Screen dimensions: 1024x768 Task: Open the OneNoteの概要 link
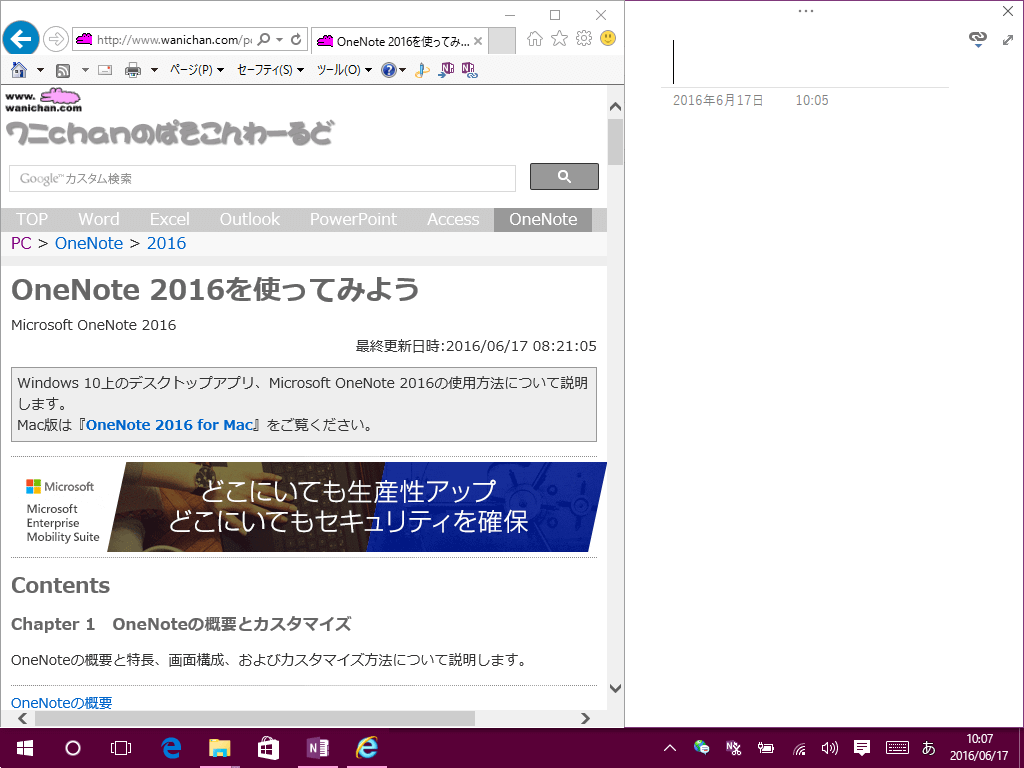pos(61,703)
